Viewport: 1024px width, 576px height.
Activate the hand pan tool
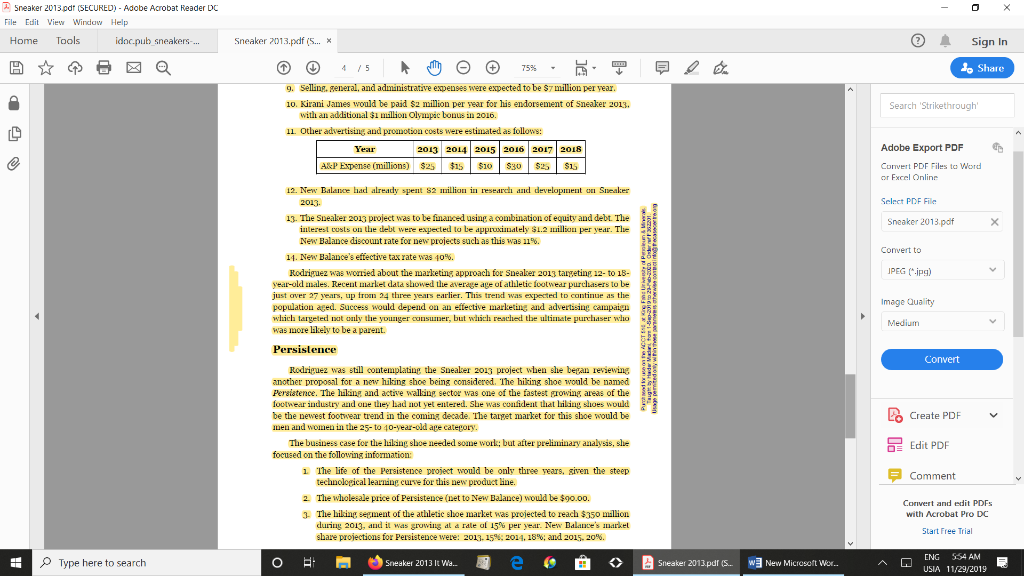click(x=434, y=68)
